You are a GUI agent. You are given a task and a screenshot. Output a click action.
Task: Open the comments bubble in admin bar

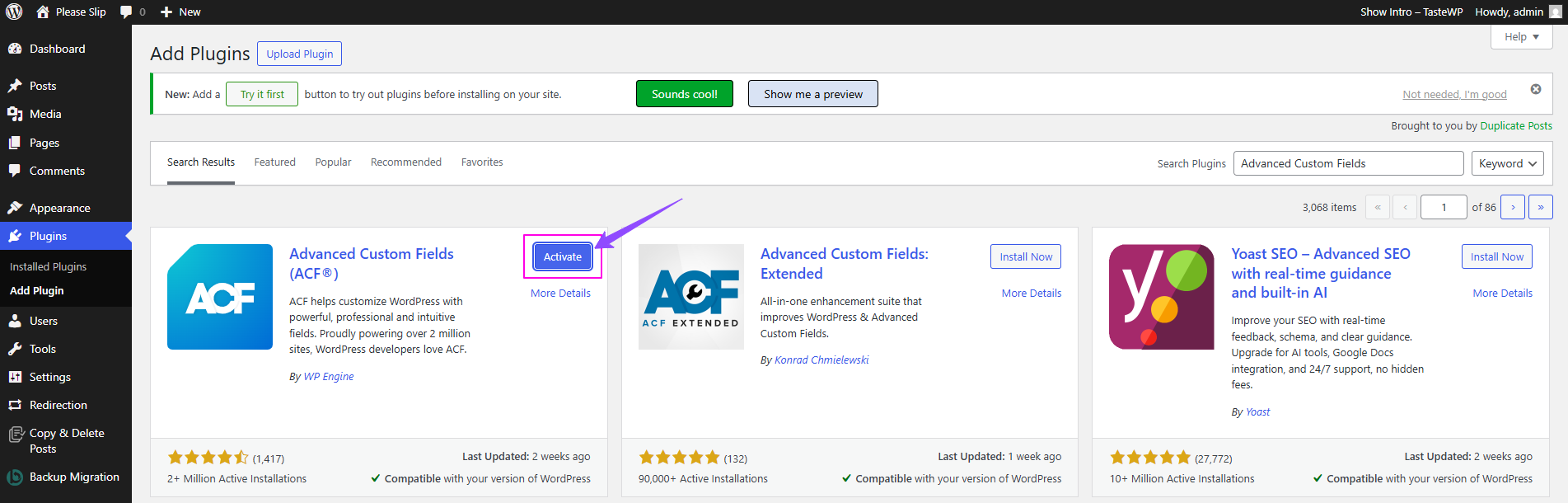126,12
